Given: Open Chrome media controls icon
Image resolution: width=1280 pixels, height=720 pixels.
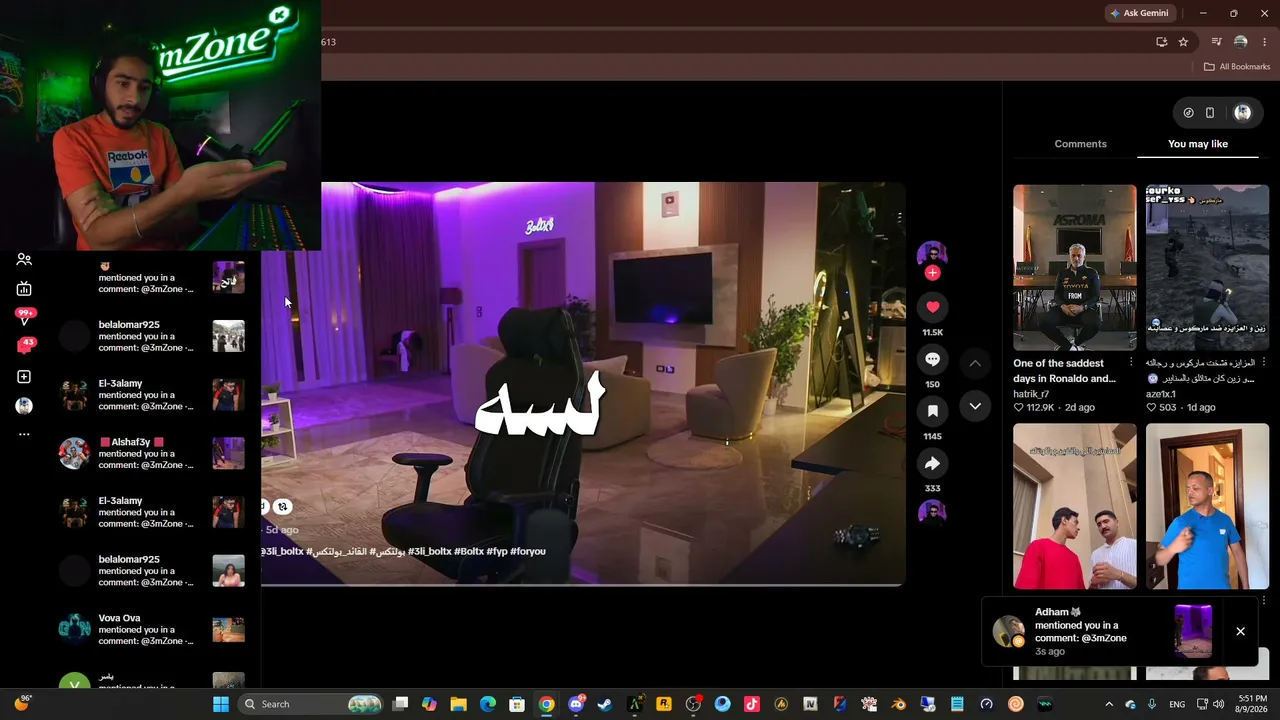Looking at the screenshot, I should 1216,42.
